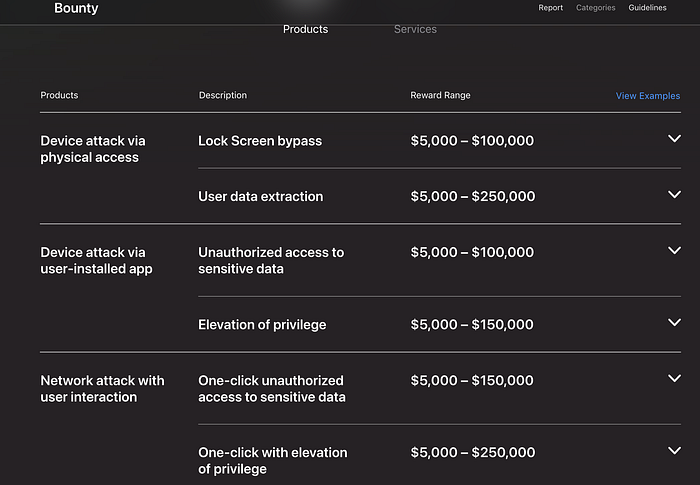Expand the User data extraction row chevron
Image resolution: width=700 pixels, height=485 pixels.
[x=674, y=195]
